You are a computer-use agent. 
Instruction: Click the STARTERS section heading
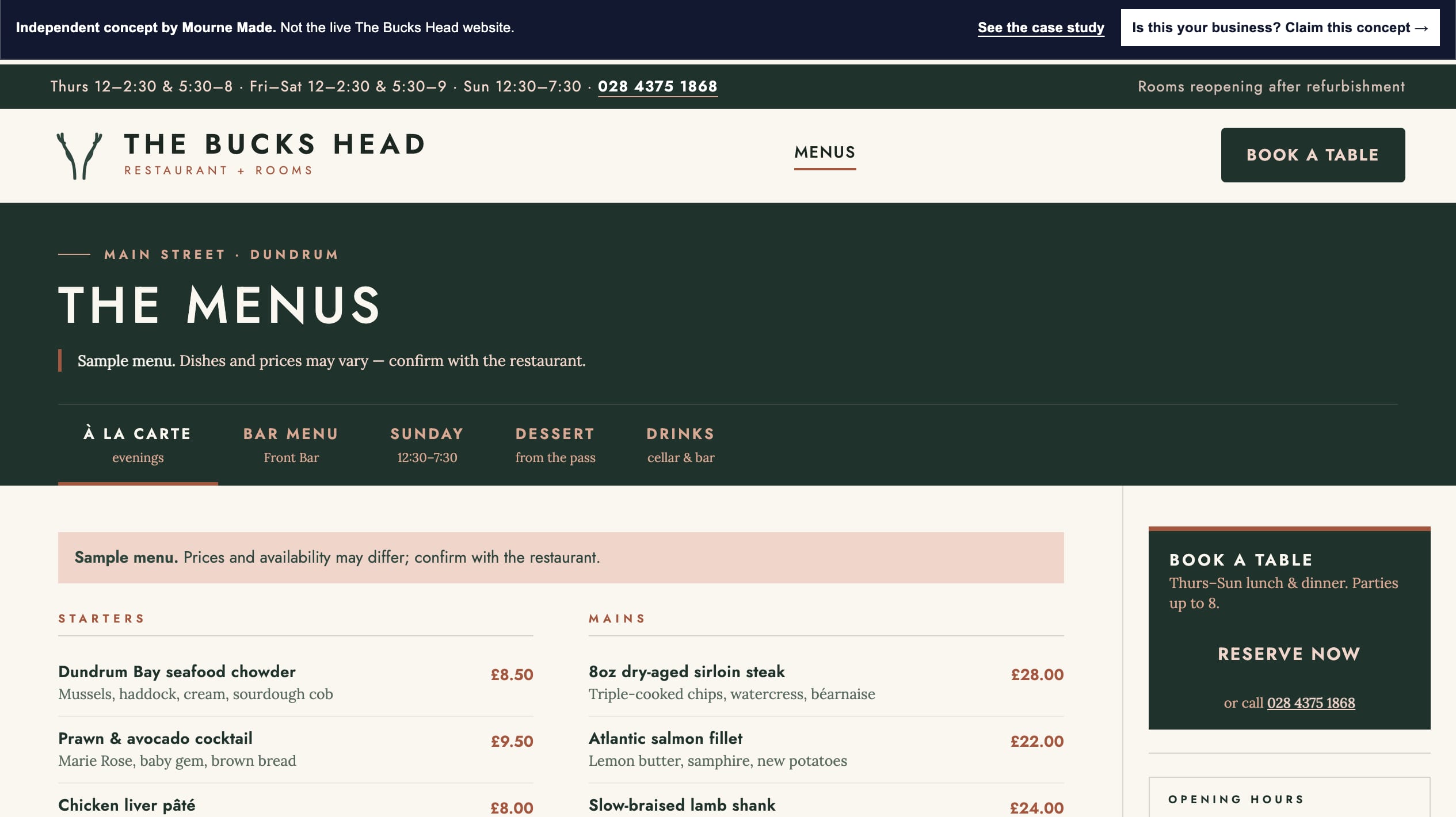(101, 619)
